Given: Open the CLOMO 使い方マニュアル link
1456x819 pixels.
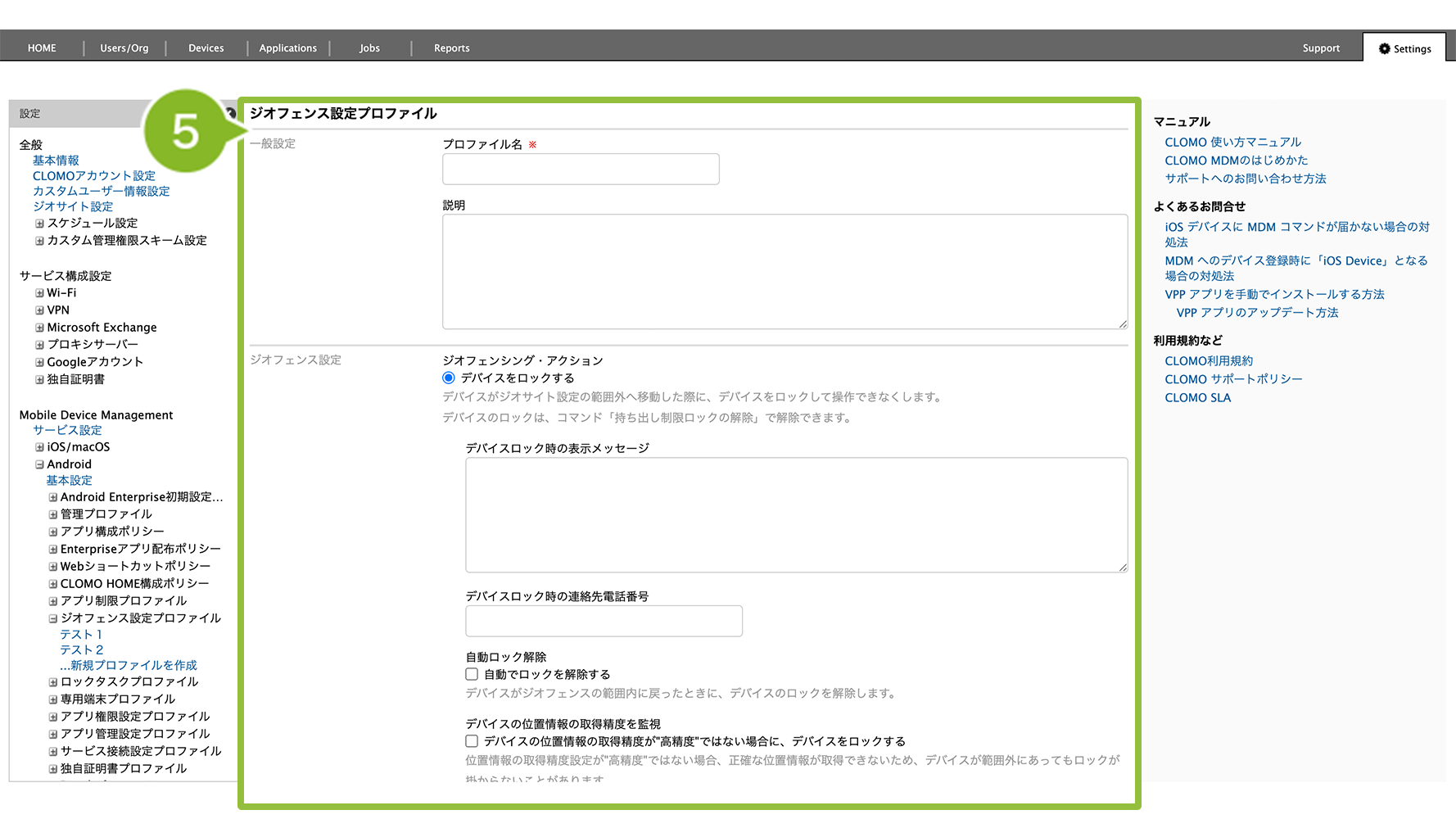Looking at the screenshot, I should [1232, 142].
